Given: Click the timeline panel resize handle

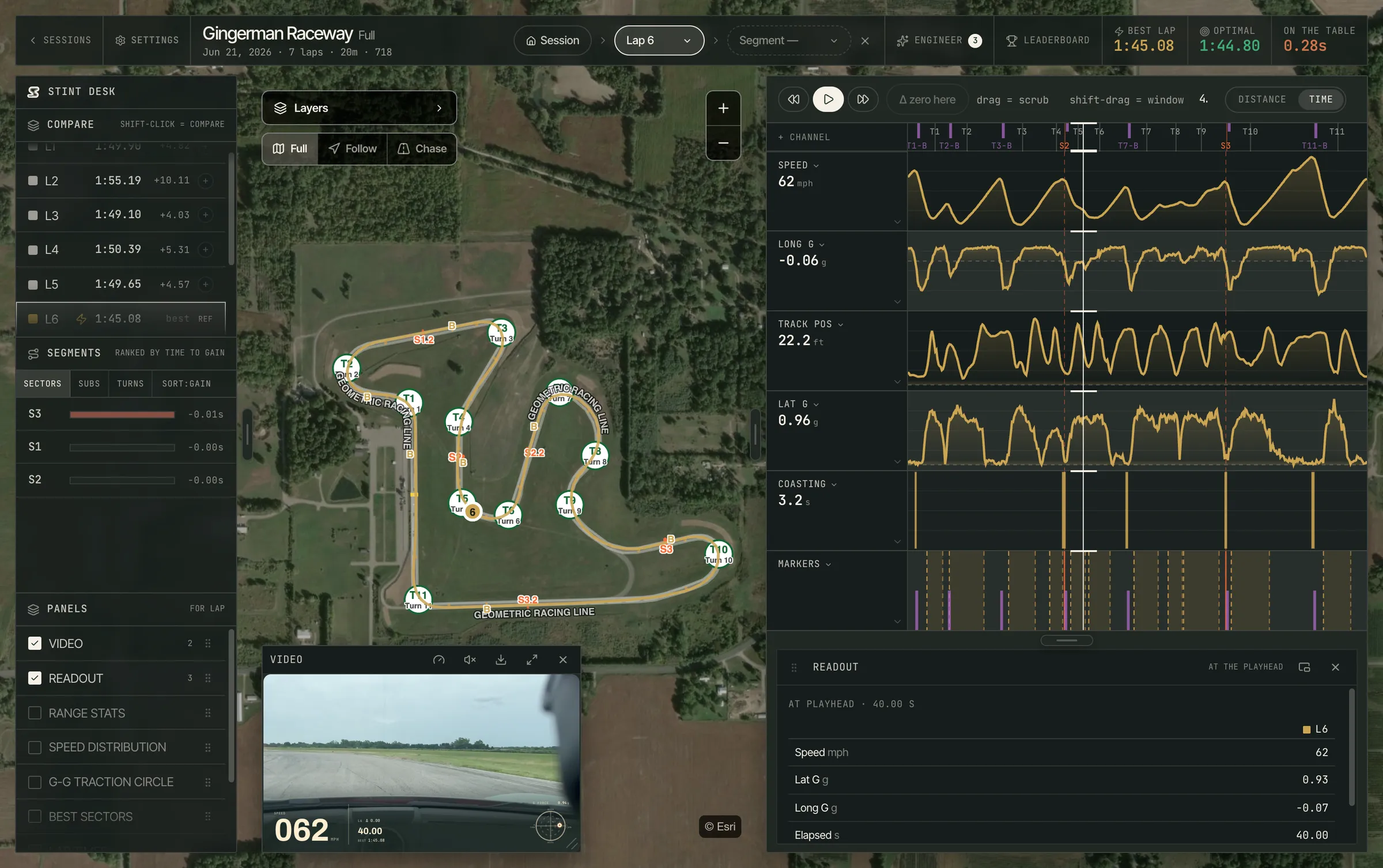Looking at the screenshot, I should point(1067,640).
